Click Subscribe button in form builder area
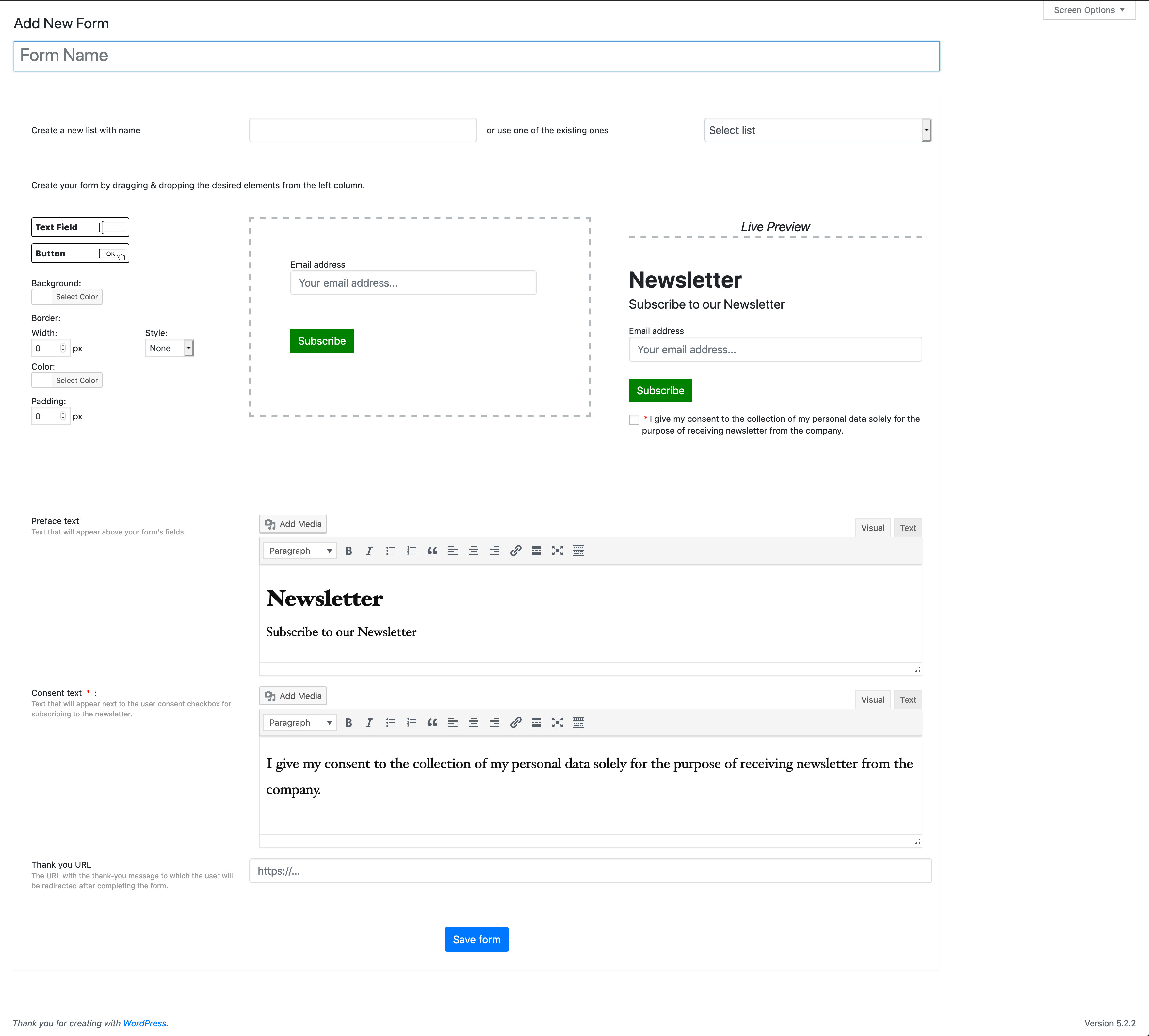 tap(321, 341)
